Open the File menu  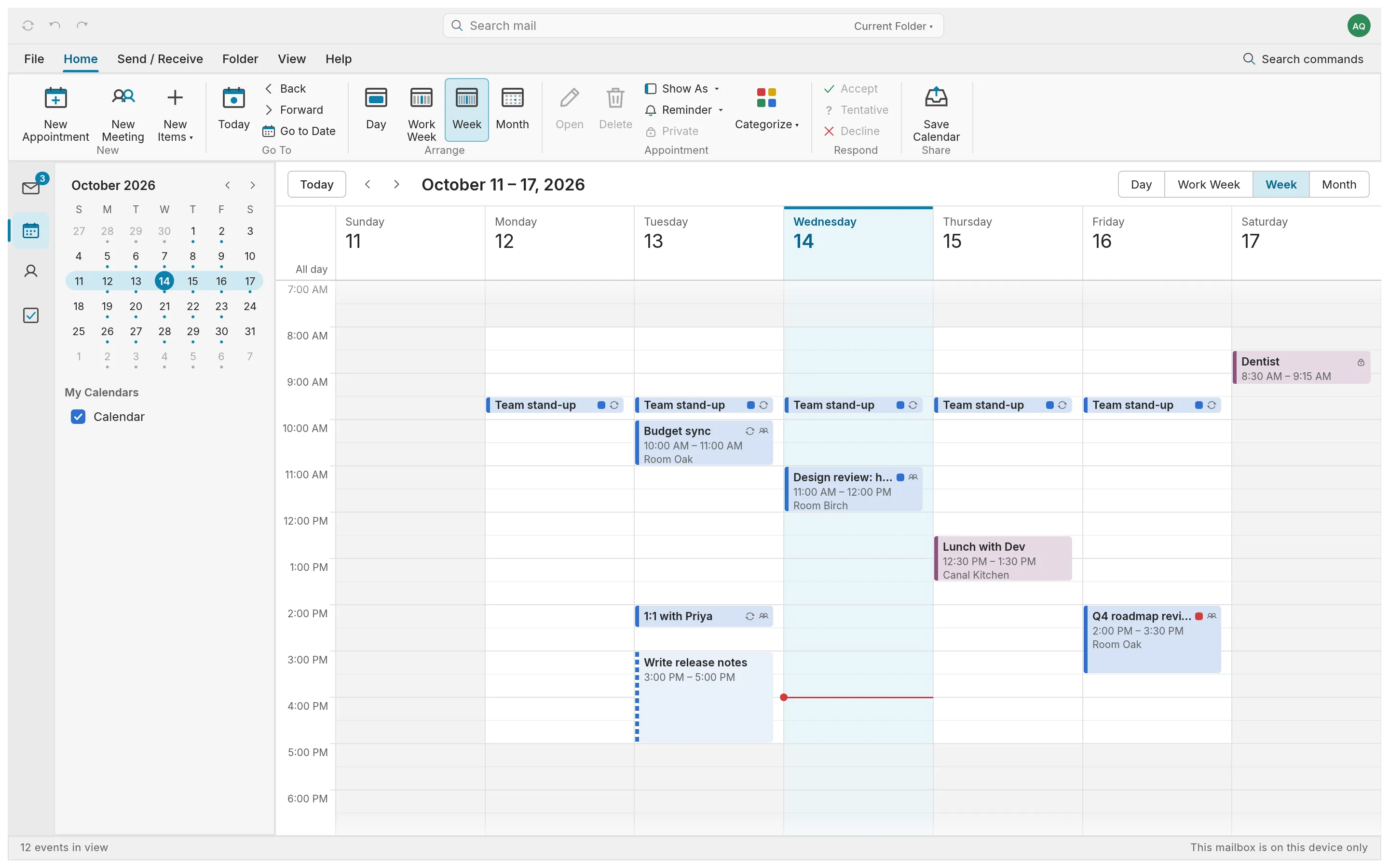34,58
